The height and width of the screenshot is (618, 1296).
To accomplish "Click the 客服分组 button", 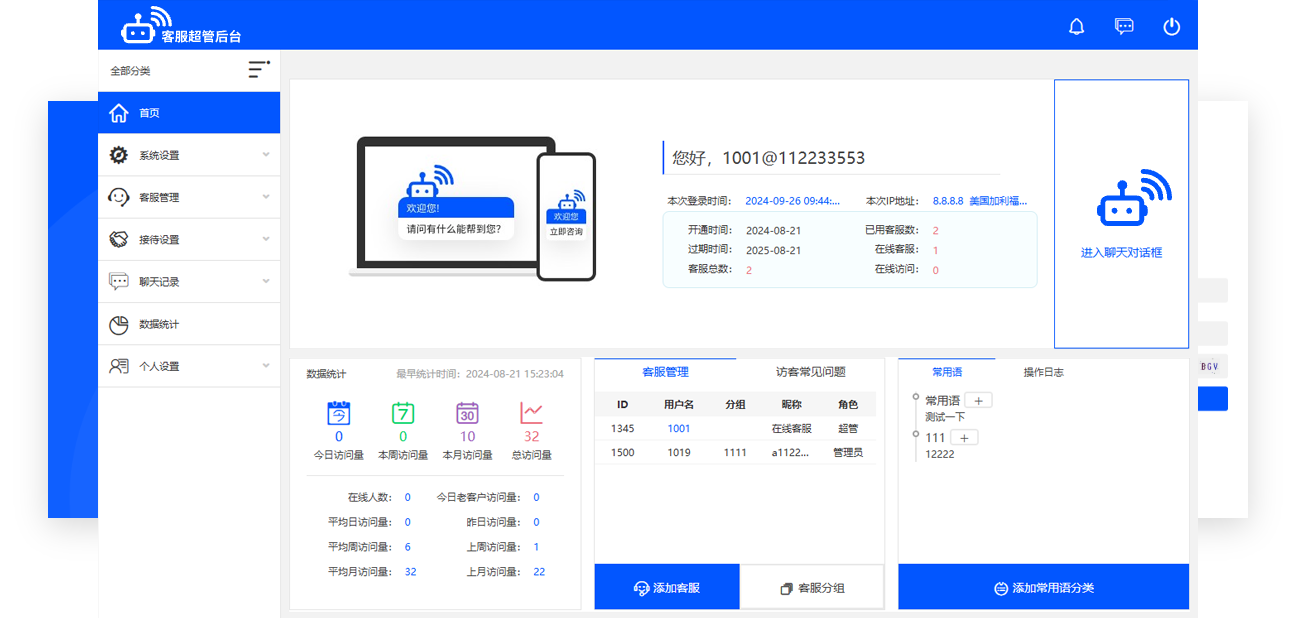I will click(812, 588).
